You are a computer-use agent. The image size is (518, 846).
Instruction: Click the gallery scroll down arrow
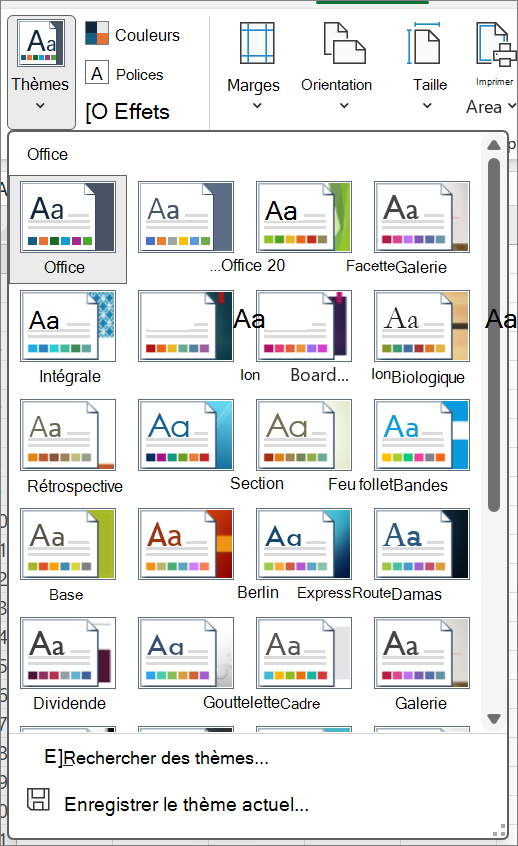(x=494, y=719)
